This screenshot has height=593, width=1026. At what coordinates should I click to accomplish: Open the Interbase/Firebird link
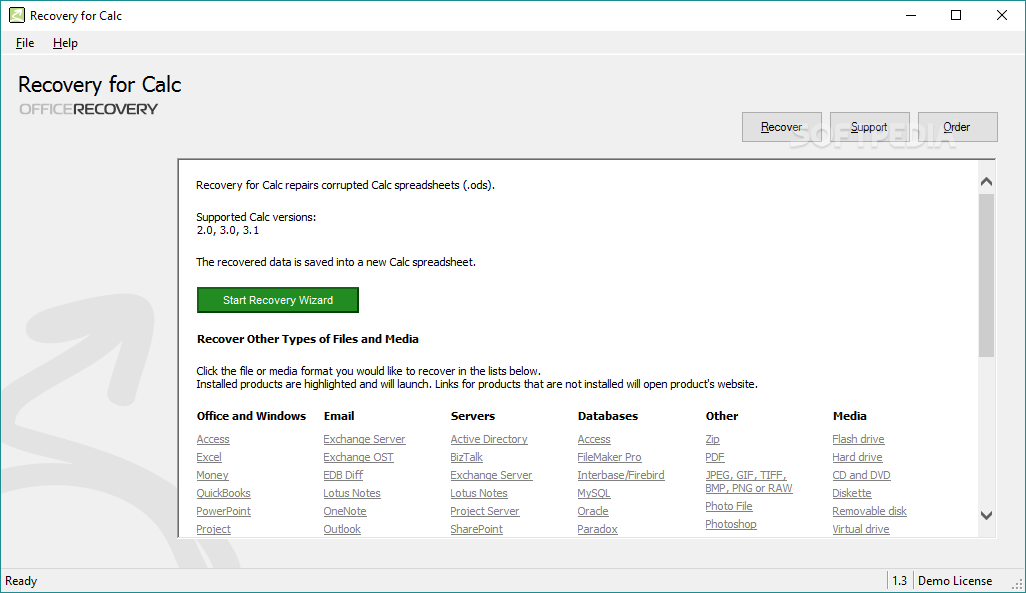[620, 475]
